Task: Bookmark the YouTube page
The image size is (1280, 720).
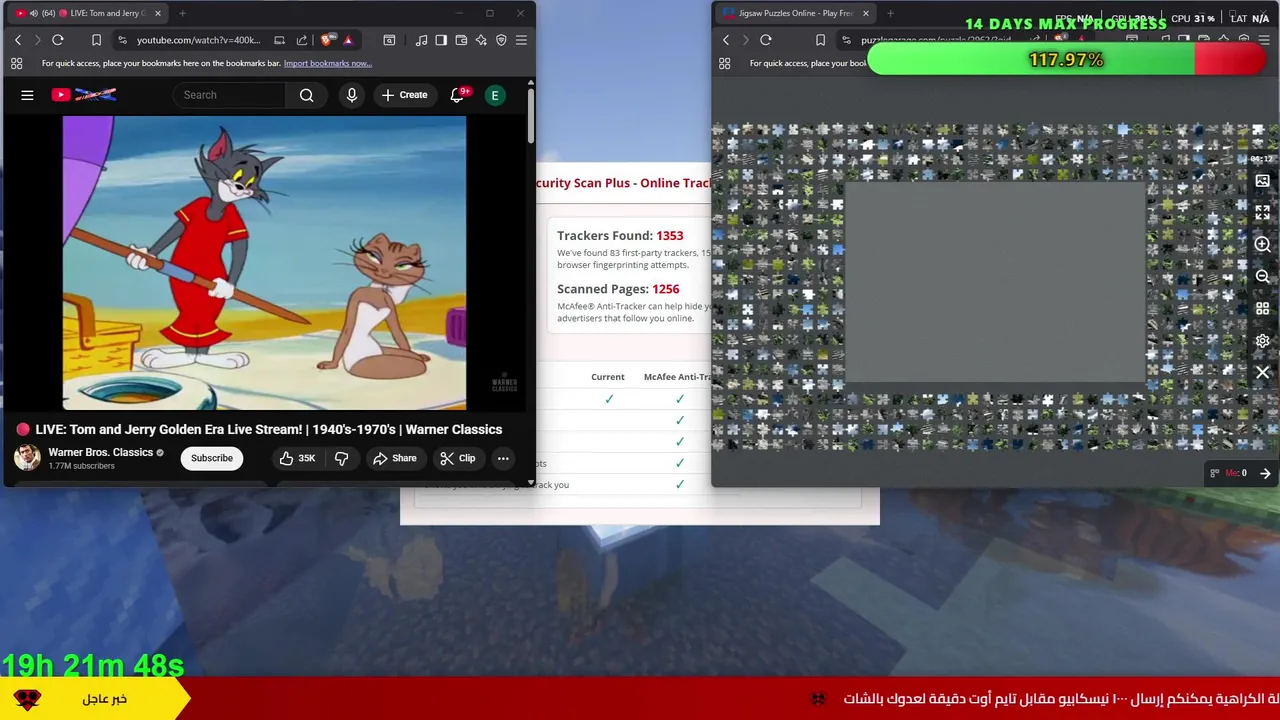Action: click(x=96, y=40)
